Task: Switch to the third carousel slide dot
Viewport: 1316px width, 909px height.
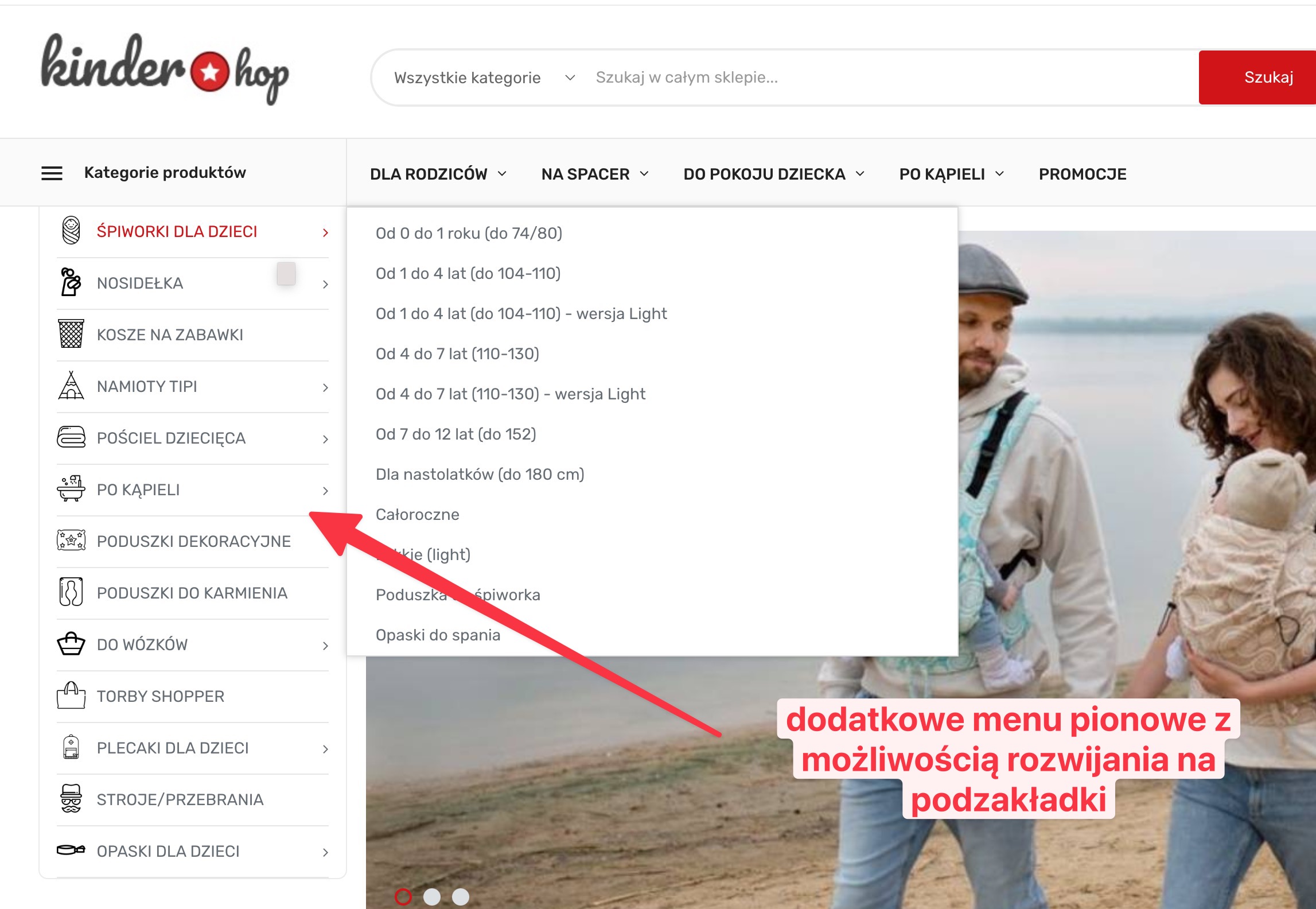Action: pos(461,896)
